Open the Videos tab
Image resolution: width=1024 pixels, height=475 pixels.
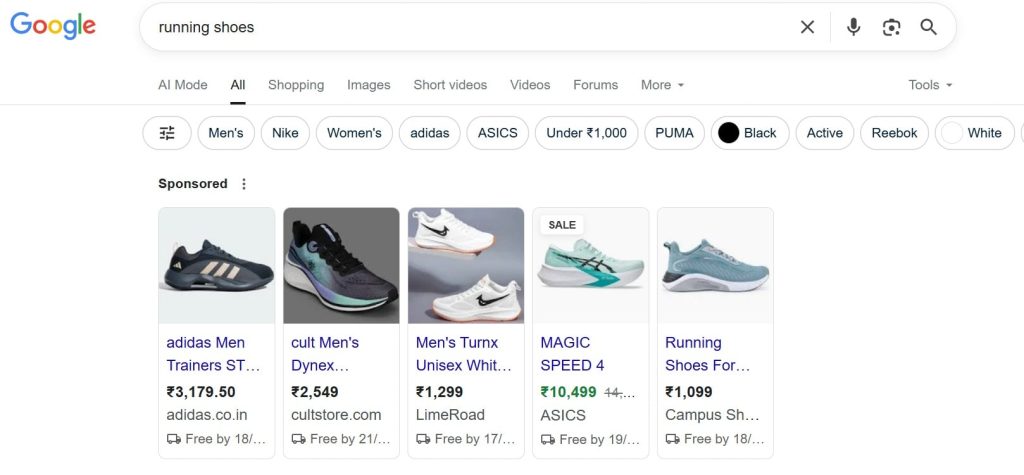coord(530,85)
